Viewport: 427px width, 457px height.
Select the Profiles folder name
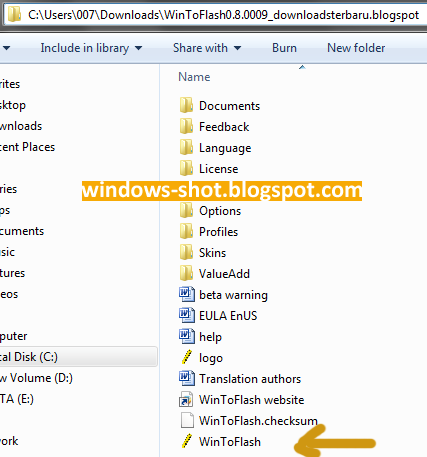(x=219, y=232)
